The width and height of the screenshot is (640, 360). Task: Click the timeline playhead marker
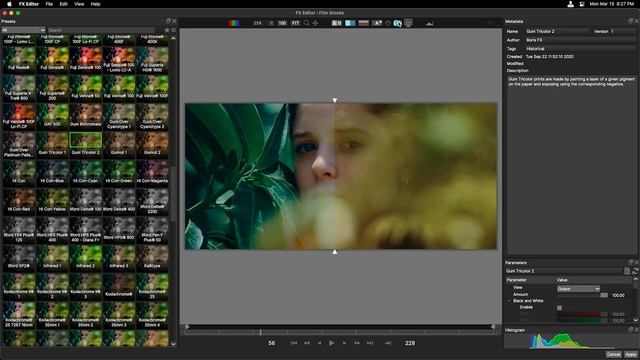click(260, 332)
